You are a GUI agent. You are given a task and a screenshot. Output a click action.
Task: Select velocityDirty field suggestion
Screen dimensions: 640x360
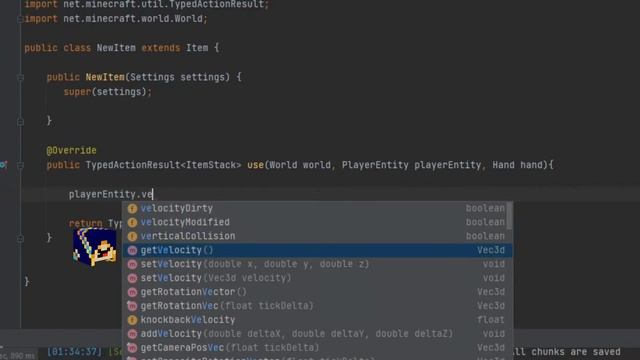click(x=317, y=208)
